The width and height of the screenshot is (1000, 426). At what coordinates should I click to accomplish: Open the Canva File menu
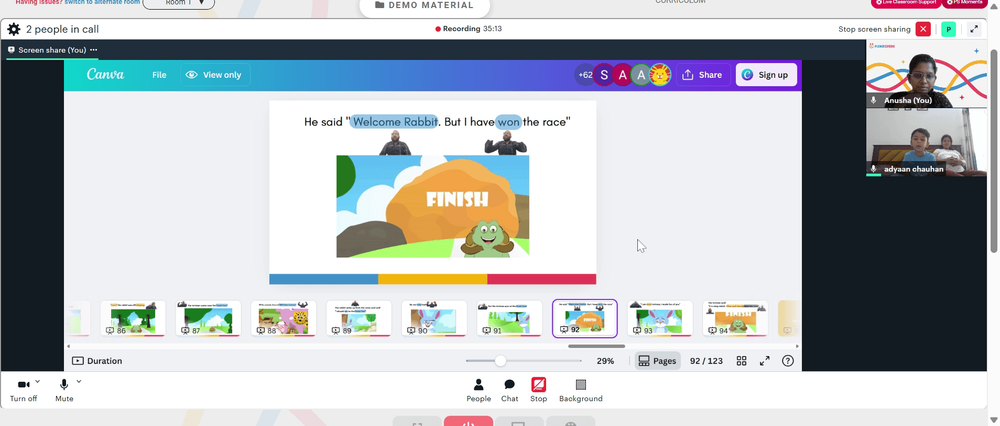pos(159,75)
